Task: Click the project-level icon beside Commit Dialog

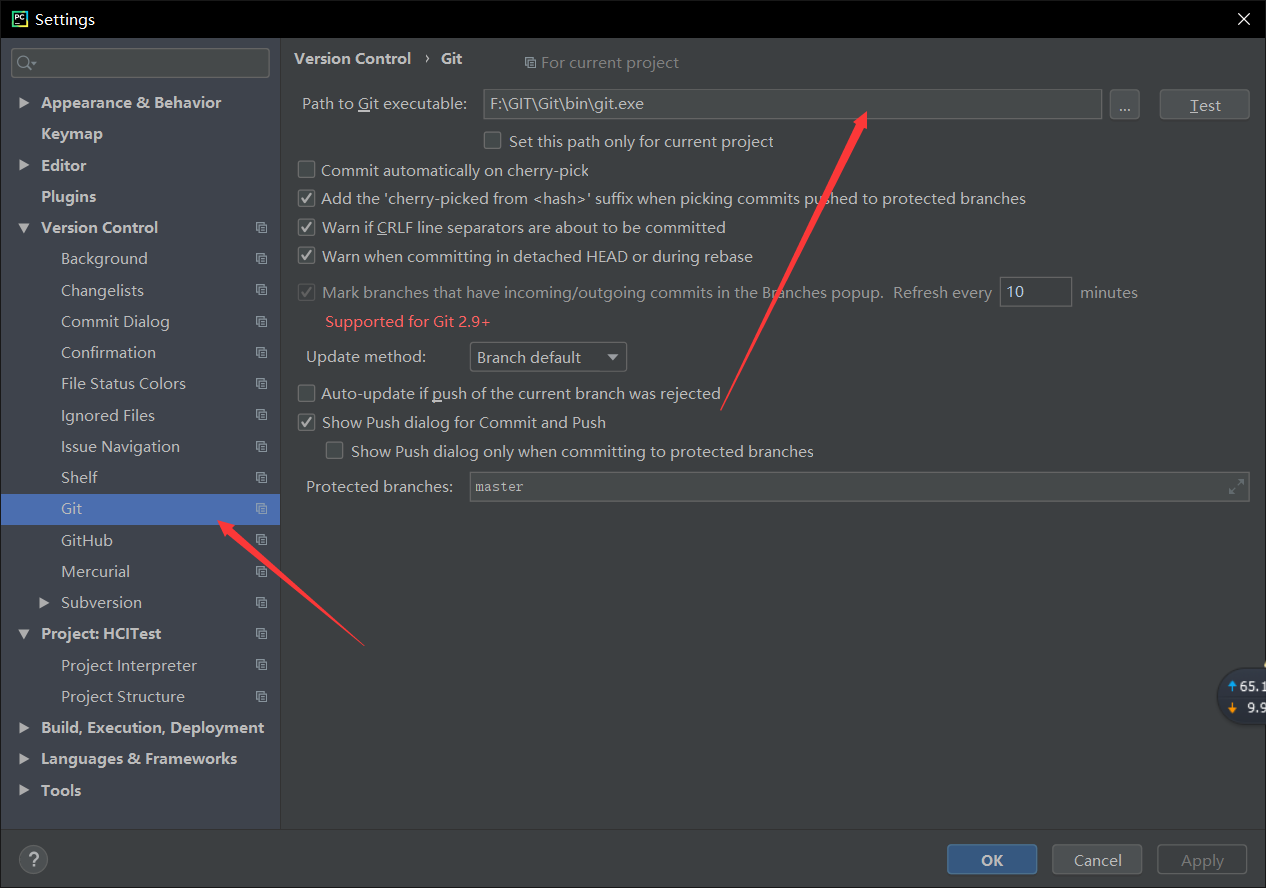Action: coord(261,322)
